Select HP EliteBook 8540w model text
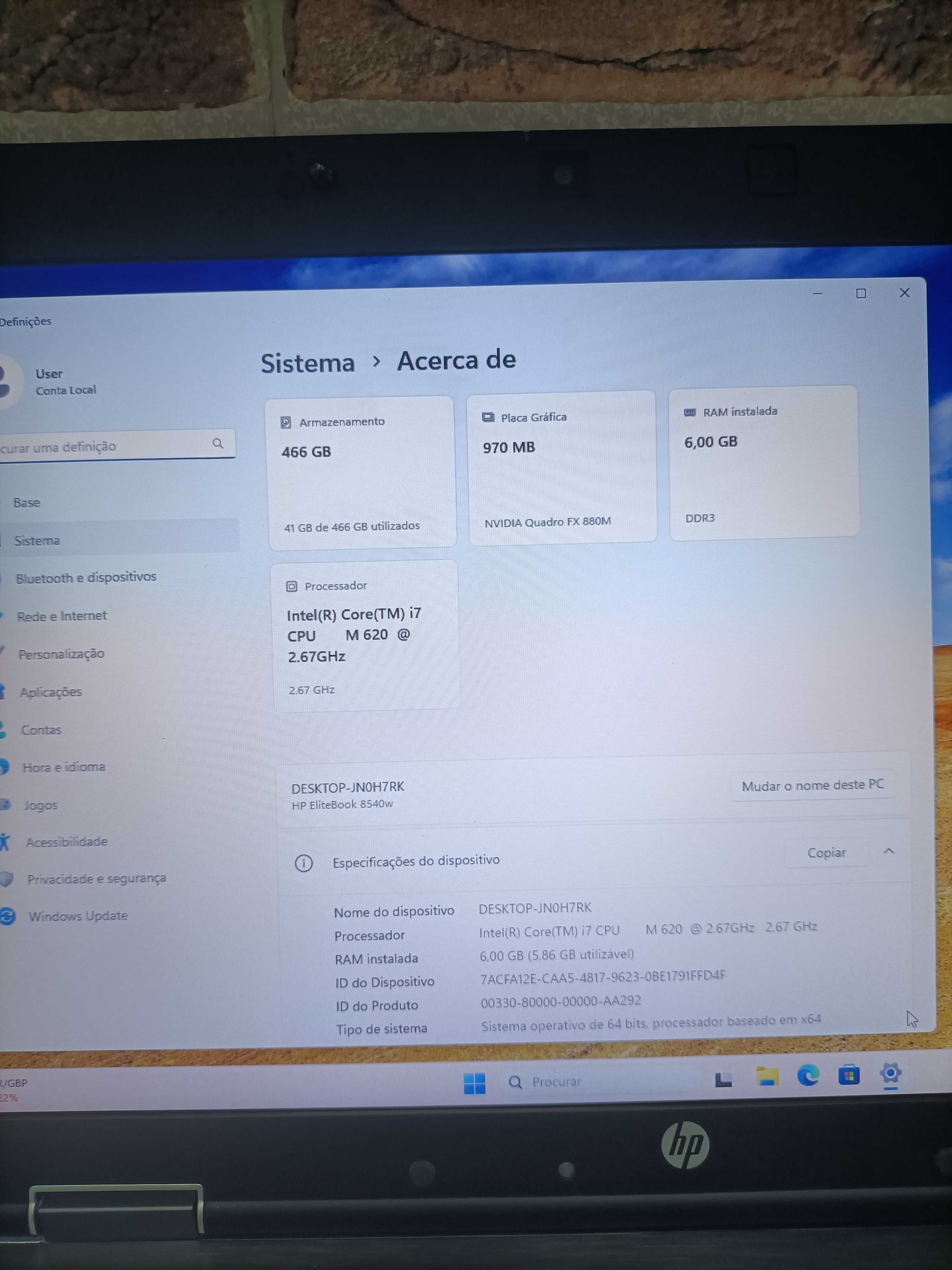 342,805
